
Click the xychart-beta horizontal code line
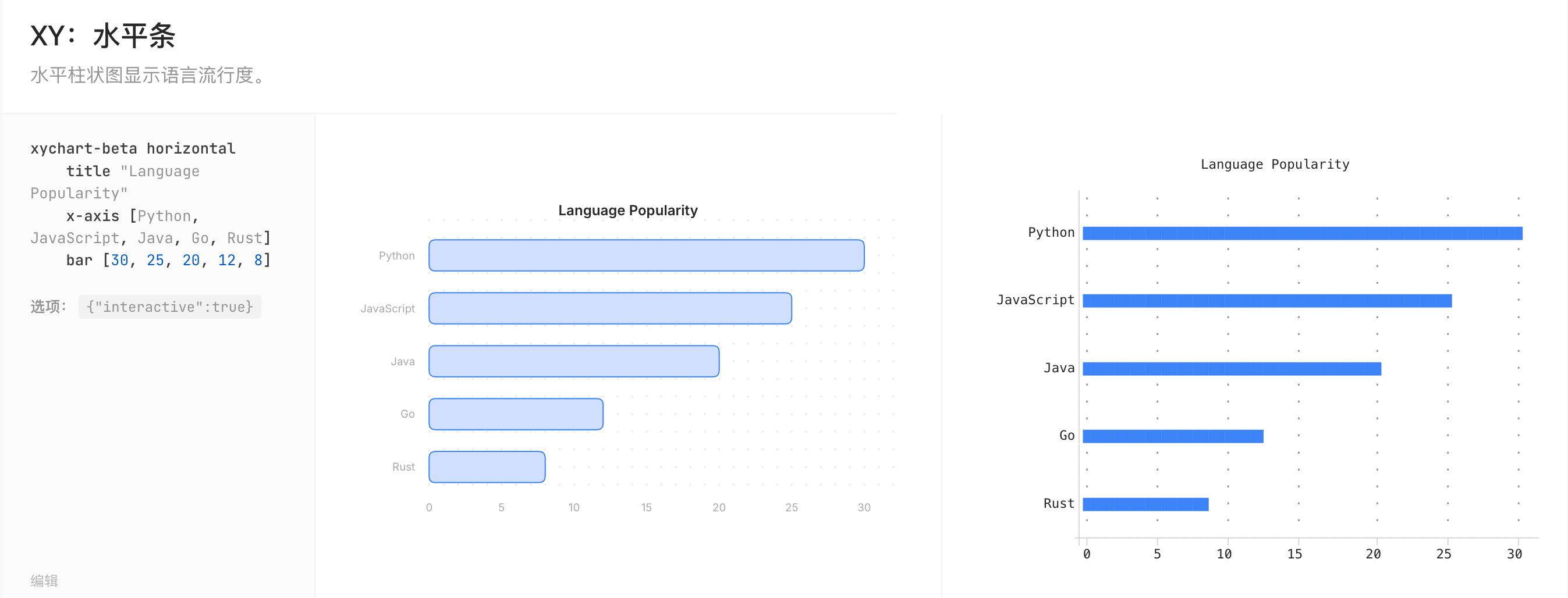point(133,148)
